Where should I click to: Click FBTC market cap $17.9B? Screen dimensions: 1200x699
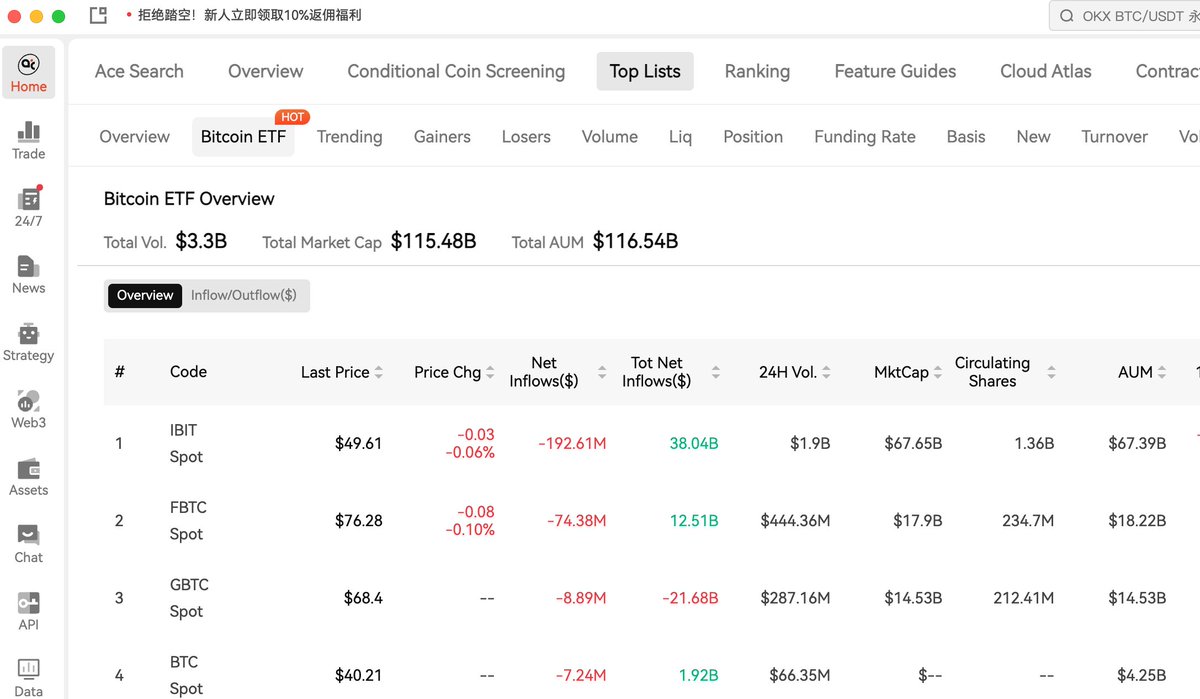pyautogui.click(x=918, y=520)
